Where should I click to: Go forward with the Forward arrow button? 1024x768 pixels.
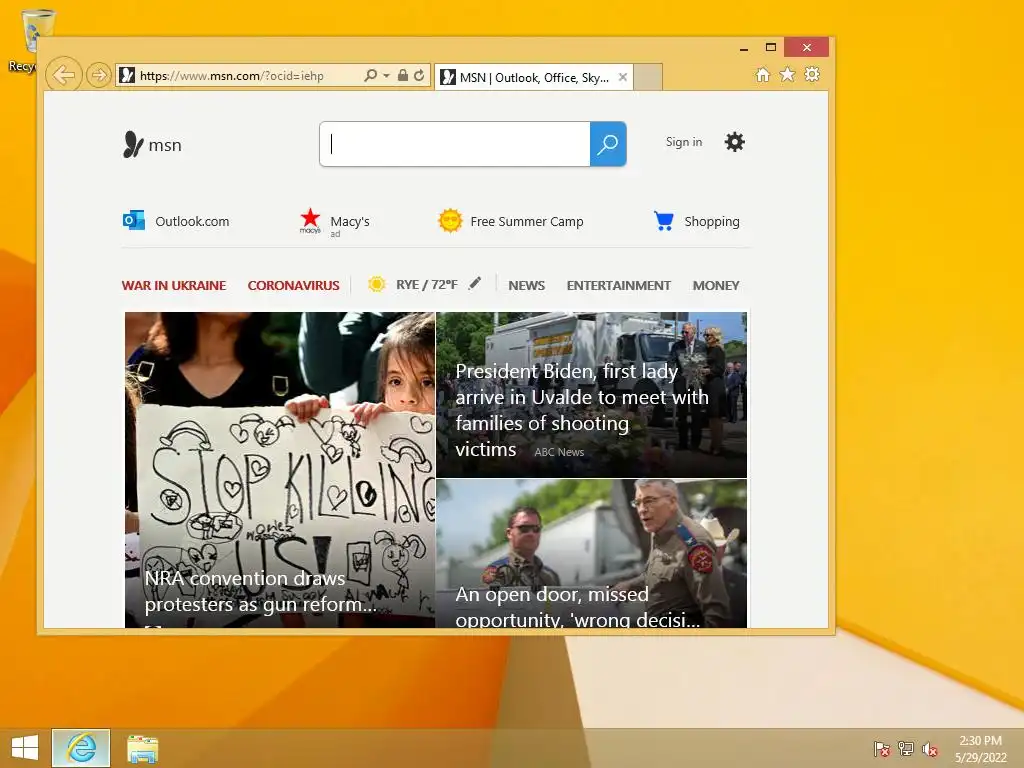(99, 75)
